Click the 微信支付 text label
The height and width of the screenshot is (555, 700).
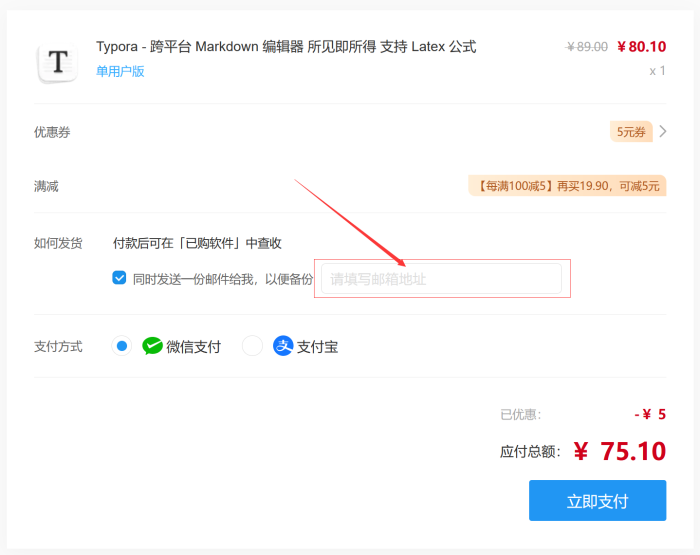coord(194,346)
